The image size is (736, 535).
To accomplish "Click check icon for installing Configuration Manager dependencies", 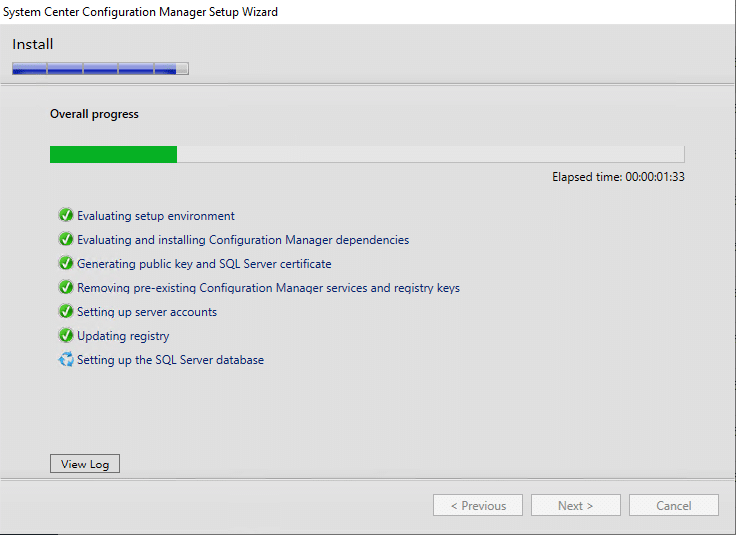I will coord(66,239).
